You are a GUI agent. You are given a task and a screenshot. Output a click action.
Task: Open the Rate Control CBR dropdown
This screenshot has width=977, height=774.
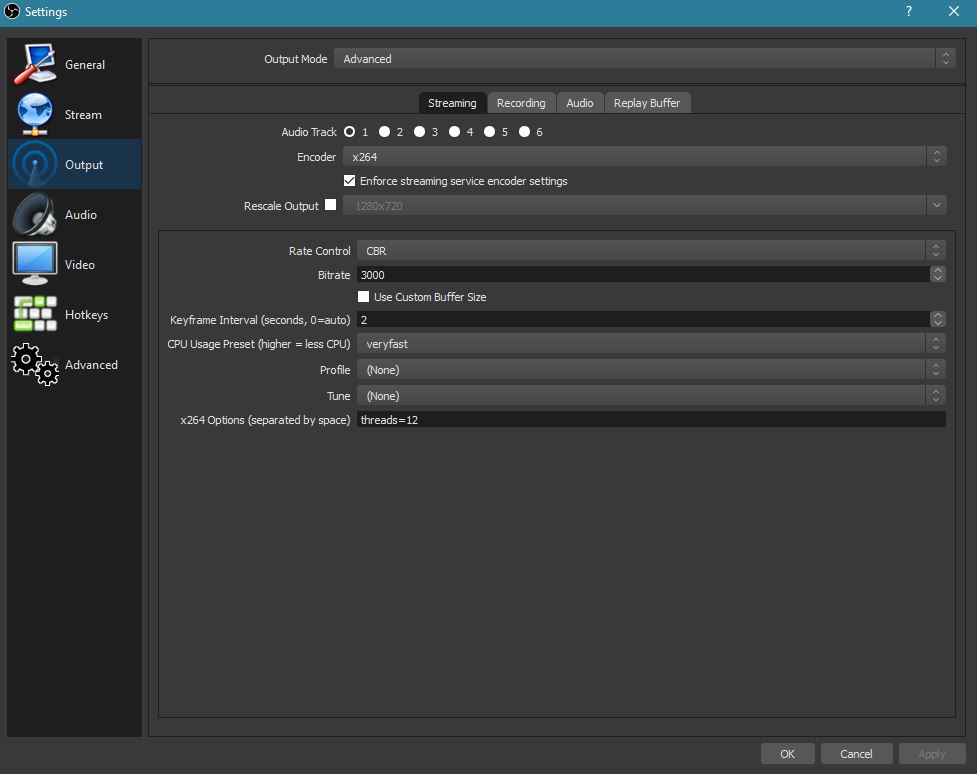pyautogui.click(x=651, y=251)
